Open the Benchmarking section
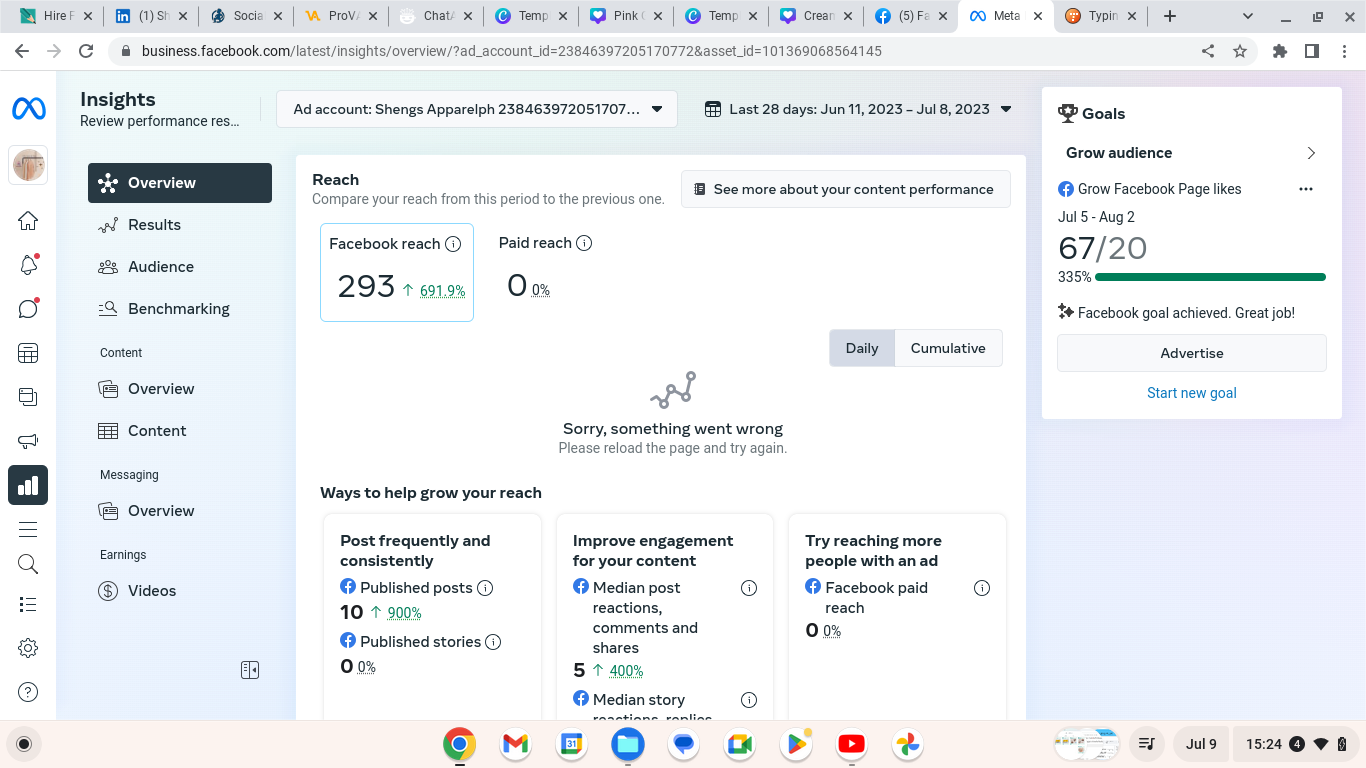 click(x=180, y=309)
